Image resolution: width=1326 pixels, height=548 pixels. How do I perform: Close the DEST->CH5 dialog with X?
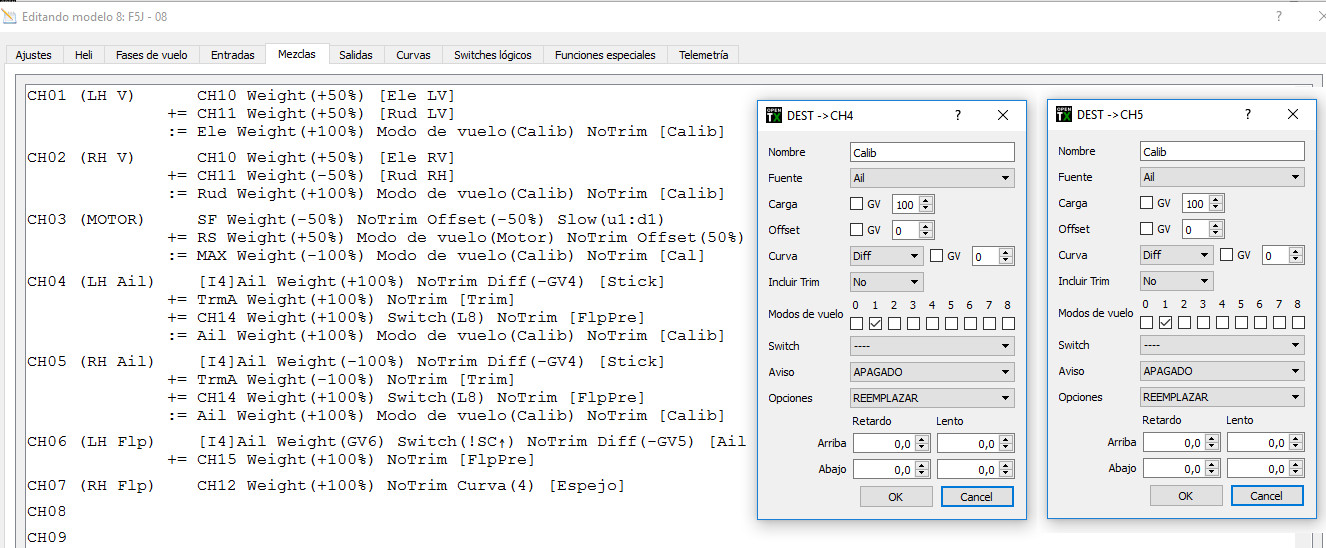pos(1293,114)
